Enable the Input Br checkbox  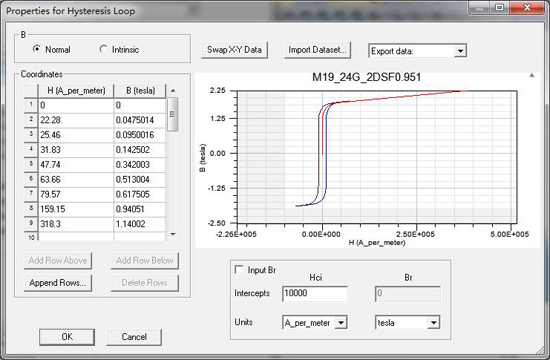point(239,270)
